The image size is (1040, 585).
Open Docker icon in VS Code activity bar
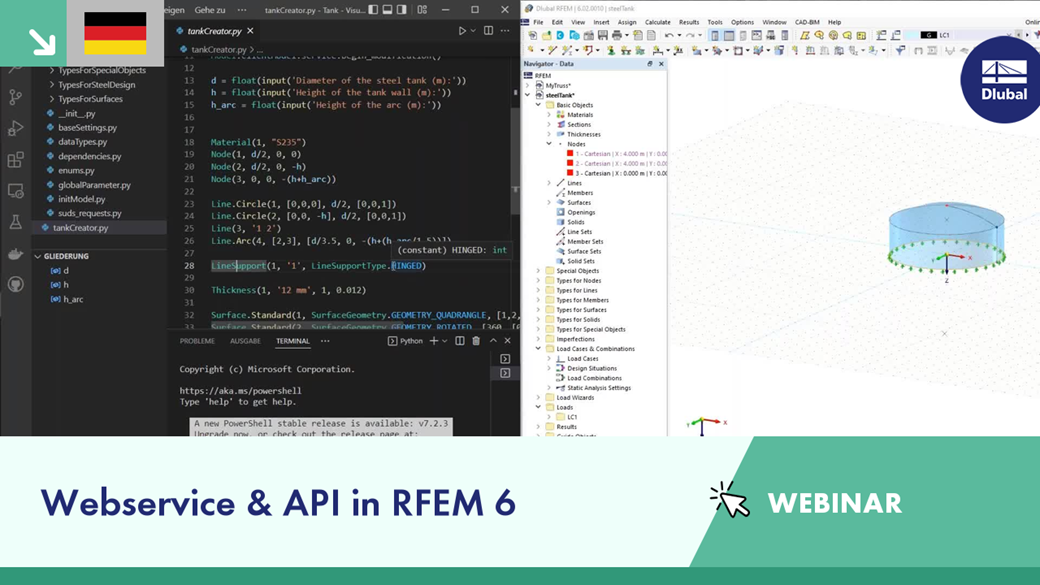16,253
